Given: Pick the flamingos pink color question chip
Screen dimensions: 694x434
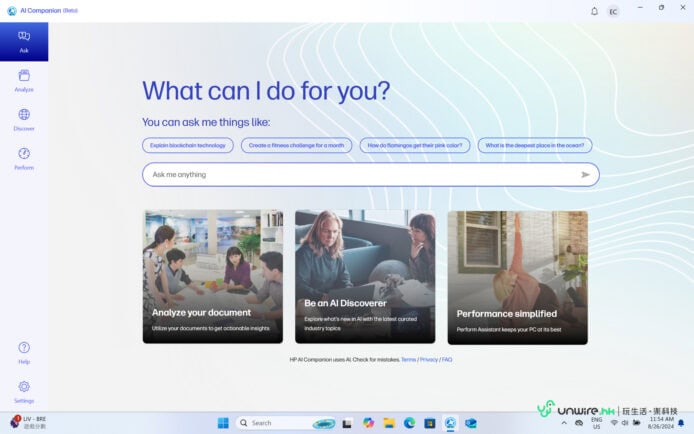Looking at the screenshot, I should (x=414, y=145).
